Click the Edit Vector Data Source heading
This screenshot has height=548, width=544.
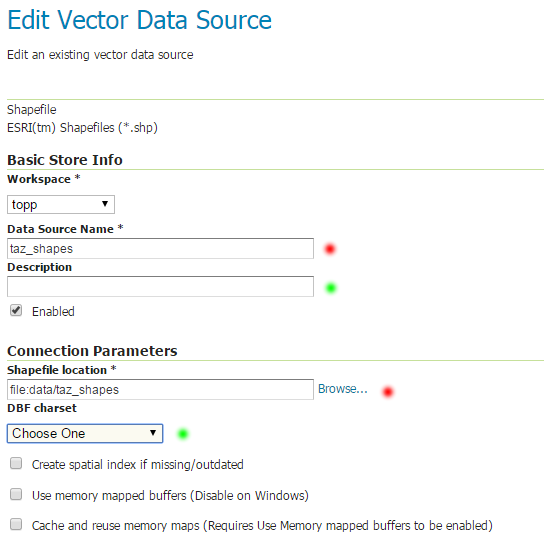pos(139,20)
